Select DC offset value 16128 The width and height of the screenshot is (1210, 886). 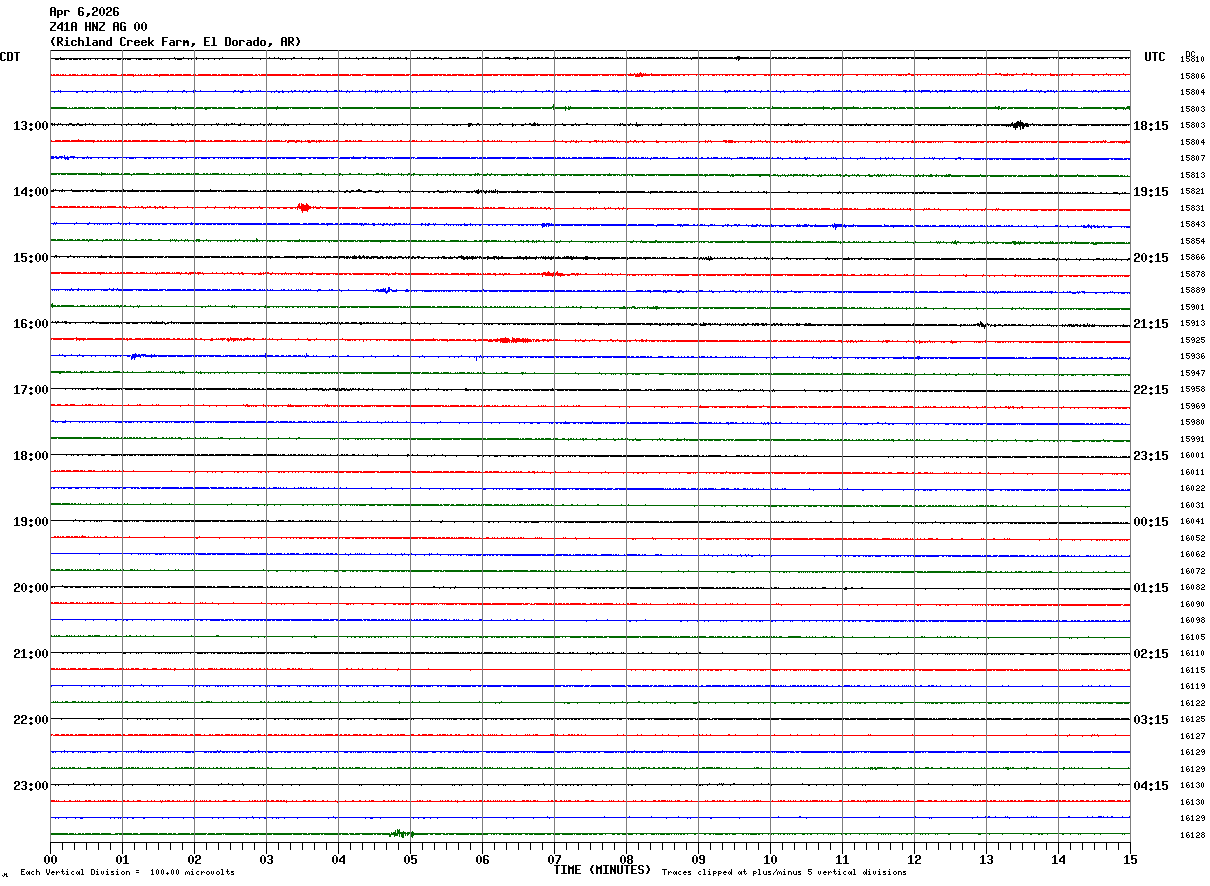1192,835
